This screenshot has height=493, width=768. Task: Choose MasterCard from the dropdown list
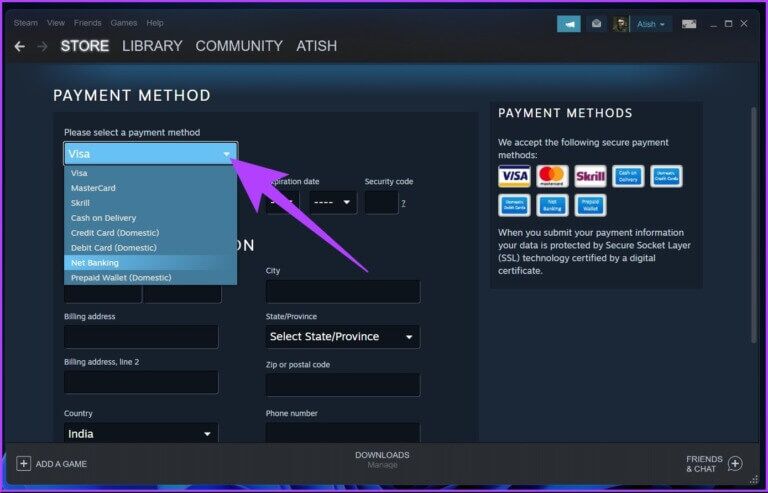pyautogui.click(x=151, y=188)
